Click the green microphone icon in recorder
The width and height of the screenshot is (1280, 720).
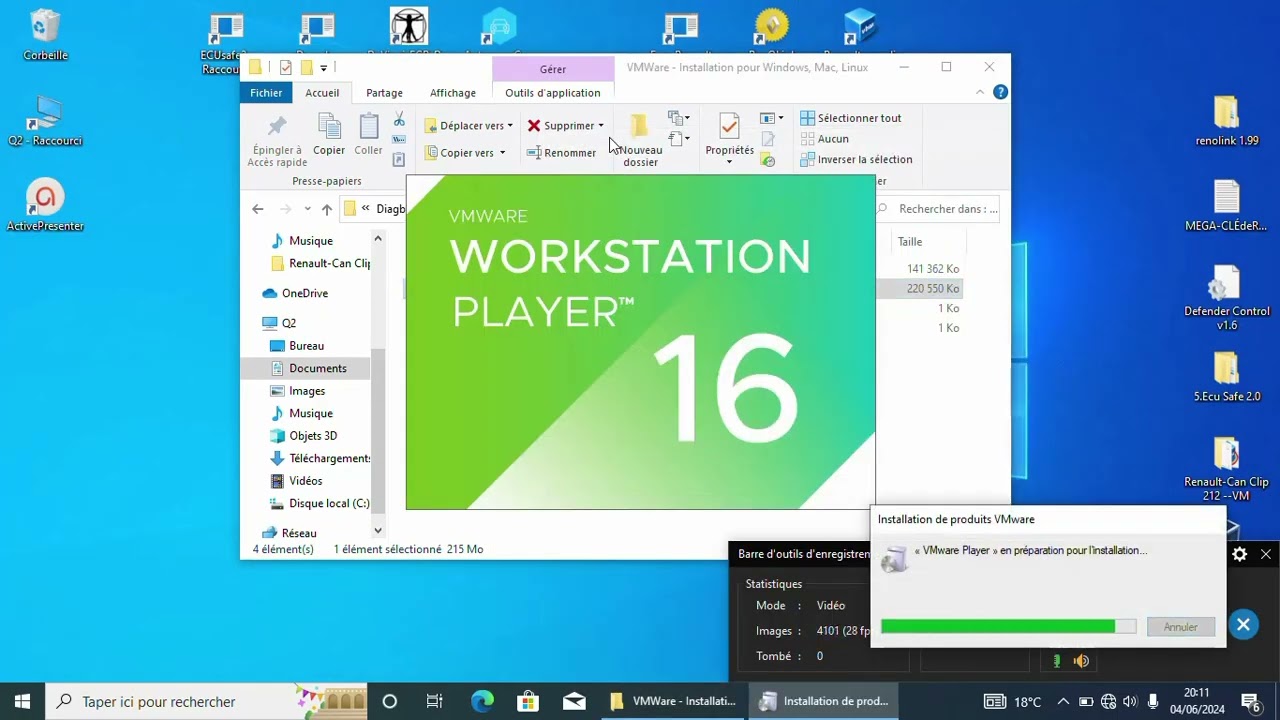point(1056,661)
